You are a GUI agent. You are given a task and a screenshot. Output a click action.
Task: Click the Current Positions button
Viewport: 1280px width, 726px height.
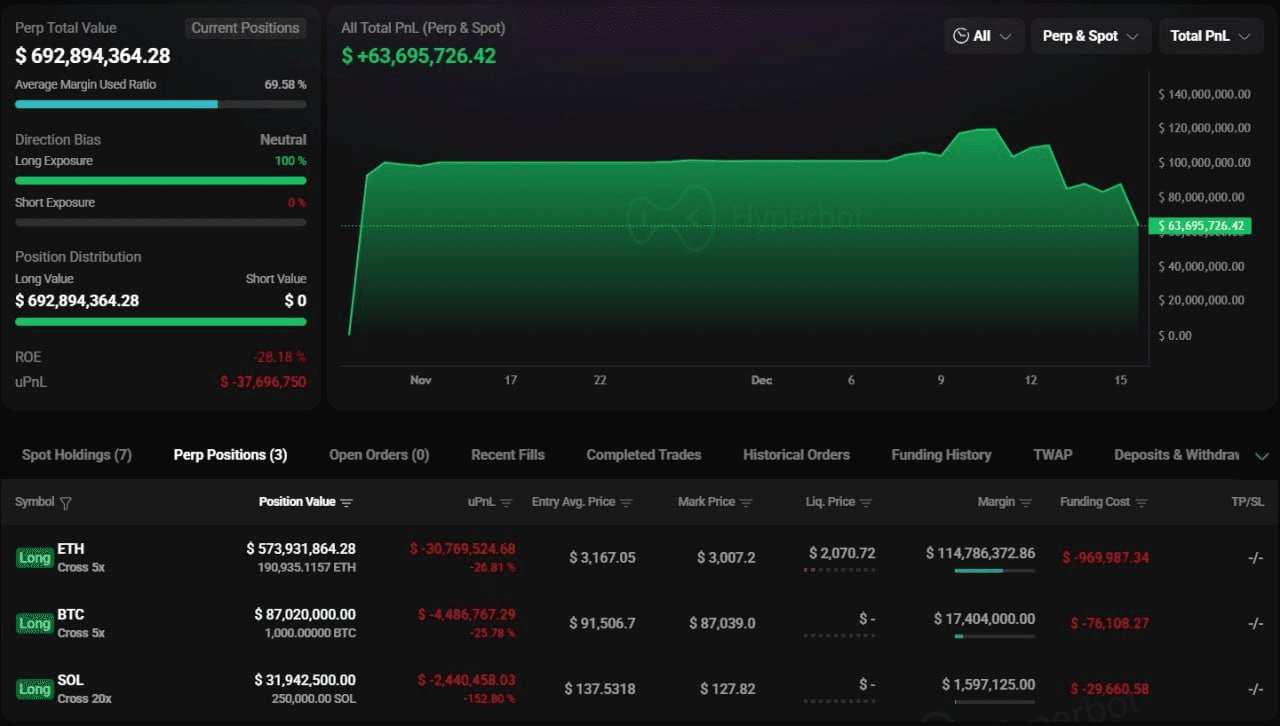click(245, 28)
